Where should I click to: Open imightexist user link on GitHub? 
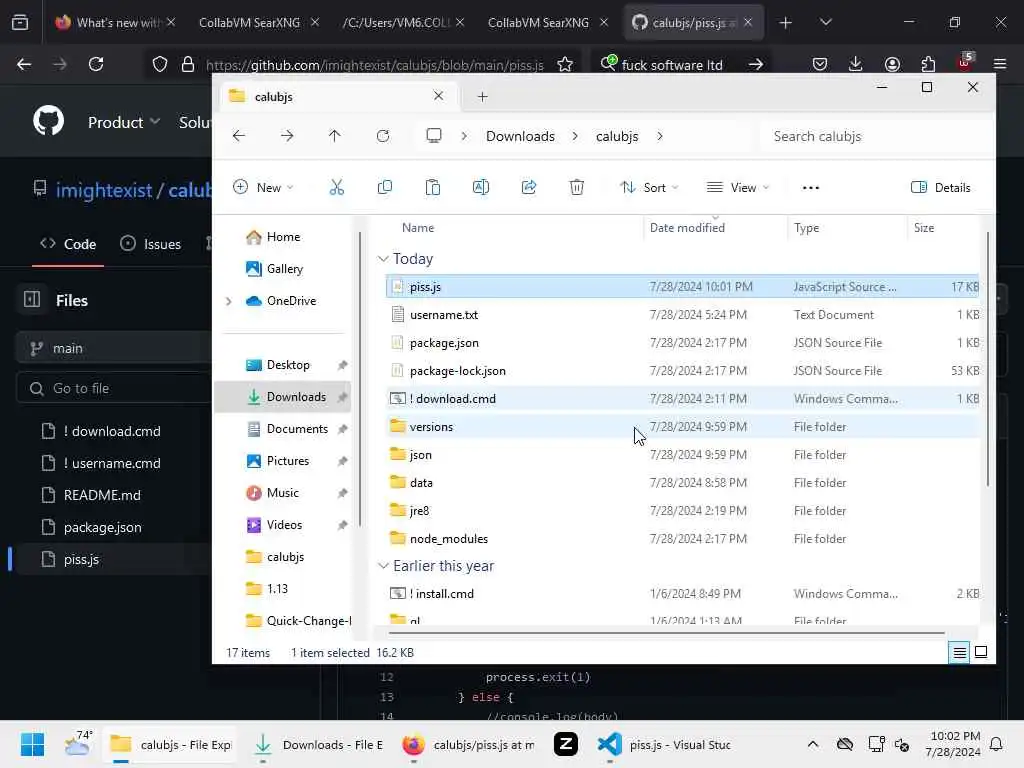pyautogui.click(x=104, y=190)
